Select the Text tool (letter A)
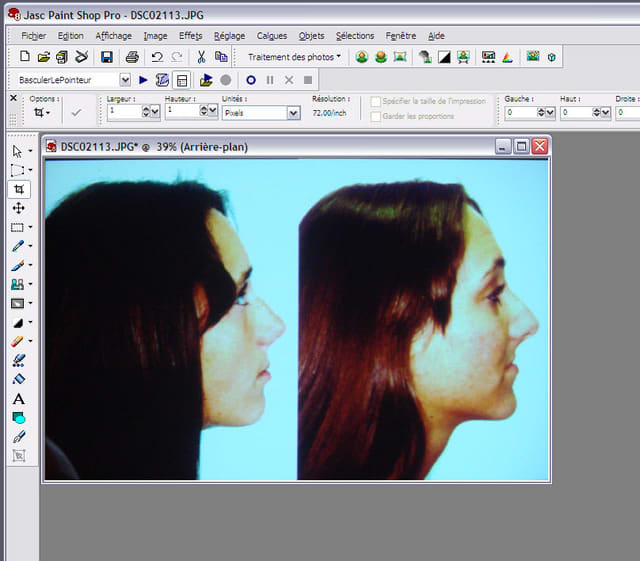The image size is (640, 561). [18, 399]
